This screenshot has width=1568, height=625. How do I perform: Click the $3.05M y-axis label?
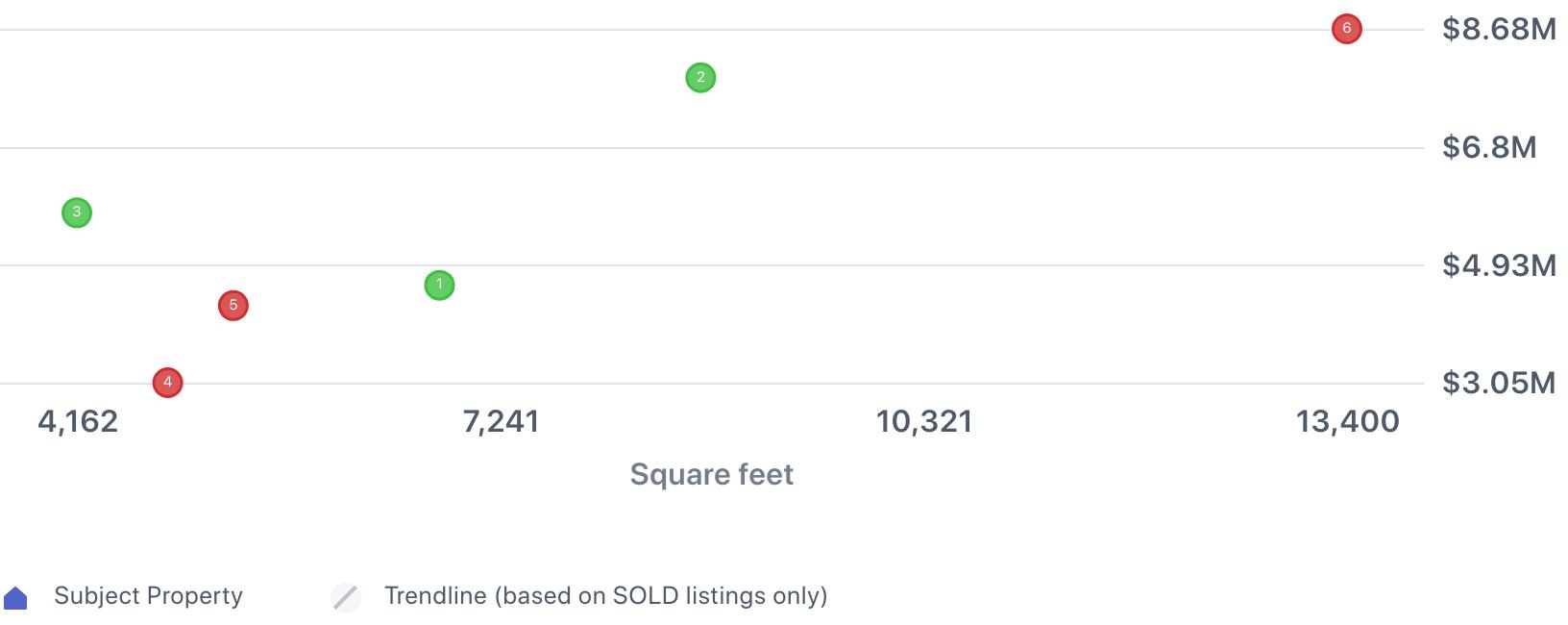pyautogui.click(x=1499, y=383)
